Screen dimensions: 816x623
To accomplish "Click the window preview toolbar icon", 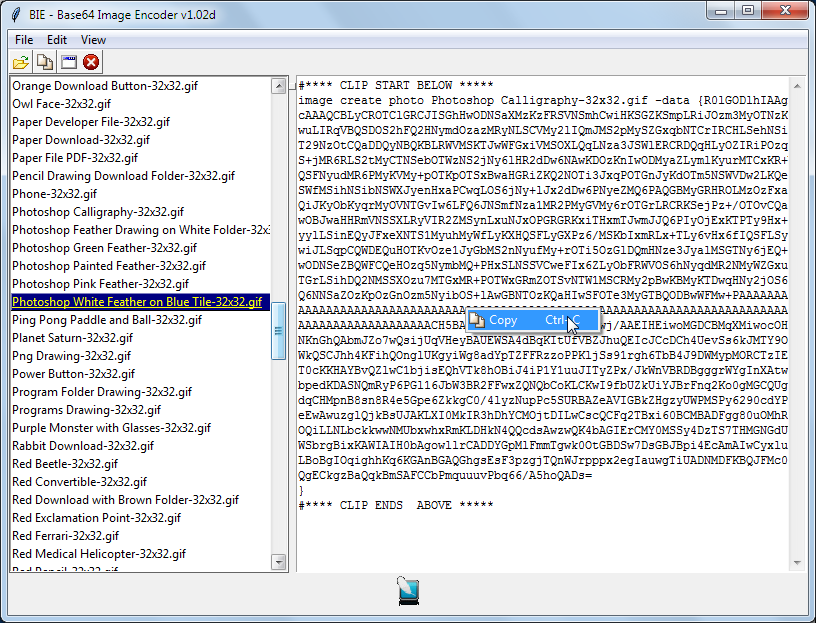I will click(68, 61).
